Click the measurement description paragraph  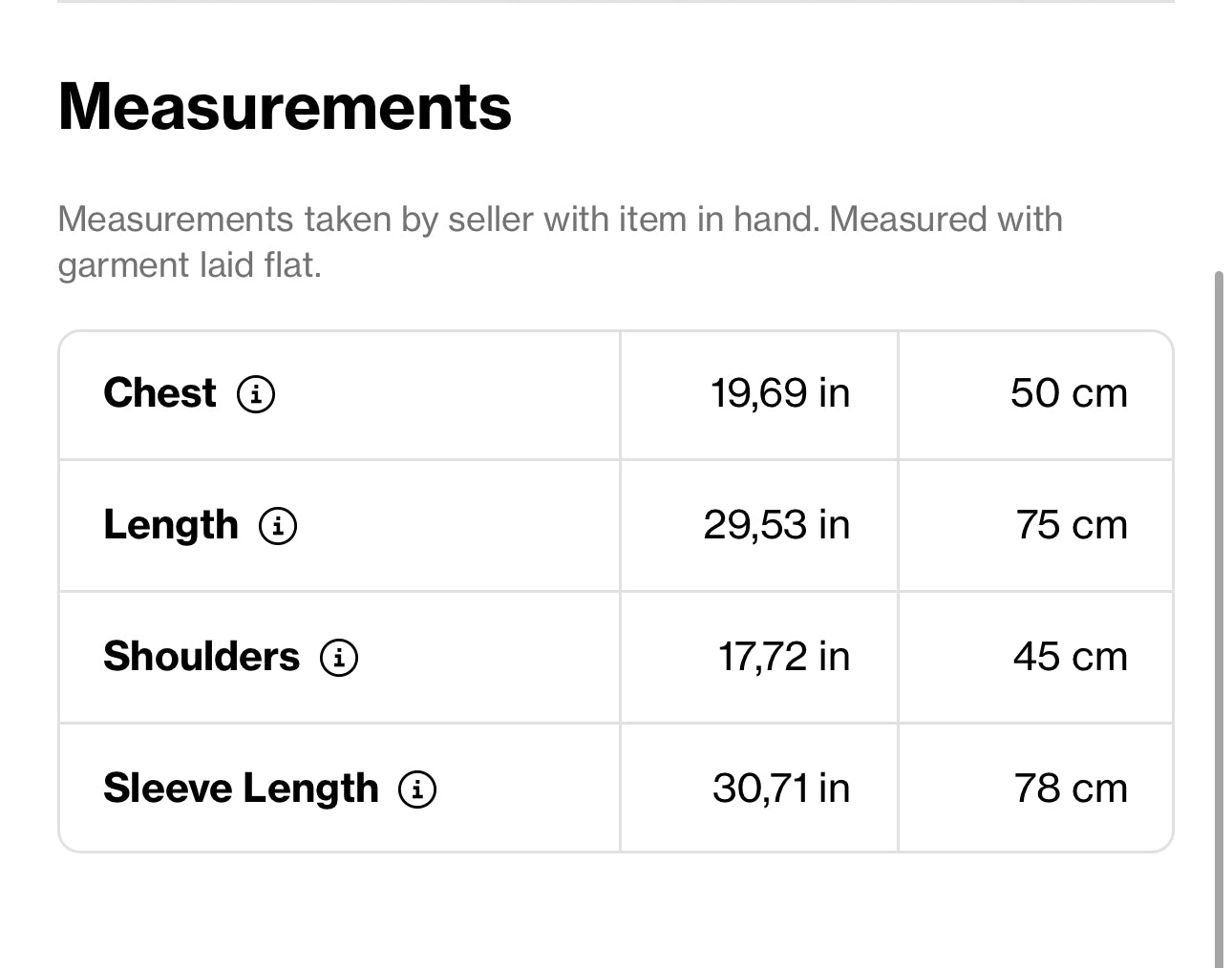(560, 220)
